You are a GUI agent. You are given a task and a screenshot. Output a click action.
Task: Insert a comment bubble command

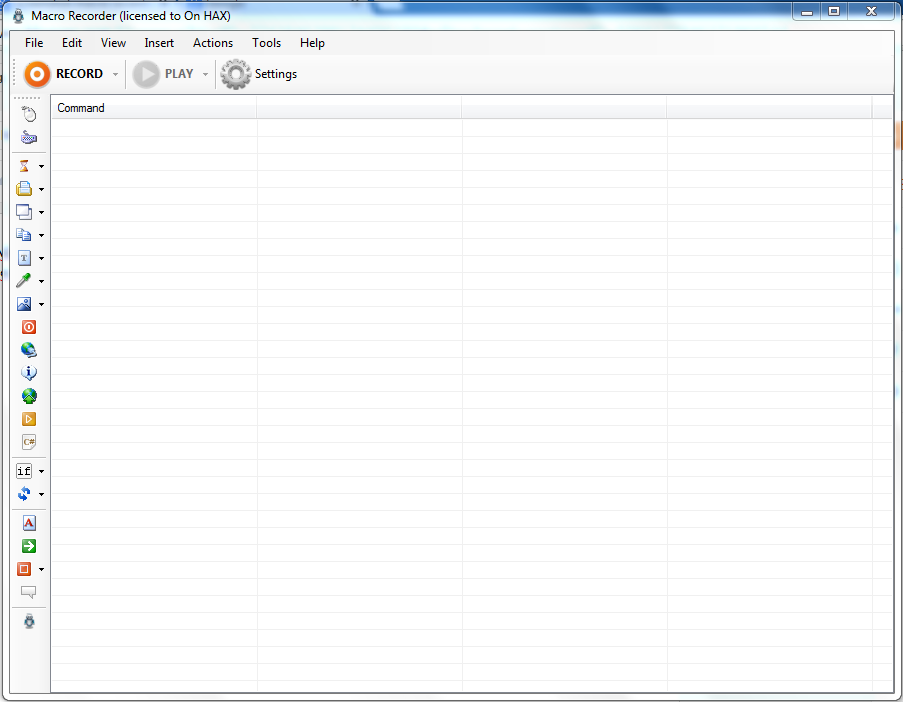(x=28, y=592)
